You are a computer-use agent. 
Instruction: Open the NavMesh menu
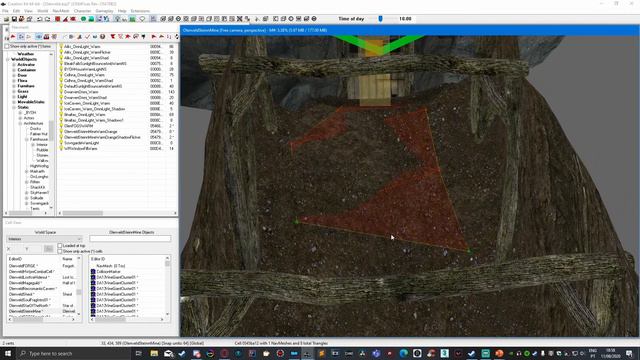[x=61, y=11]
